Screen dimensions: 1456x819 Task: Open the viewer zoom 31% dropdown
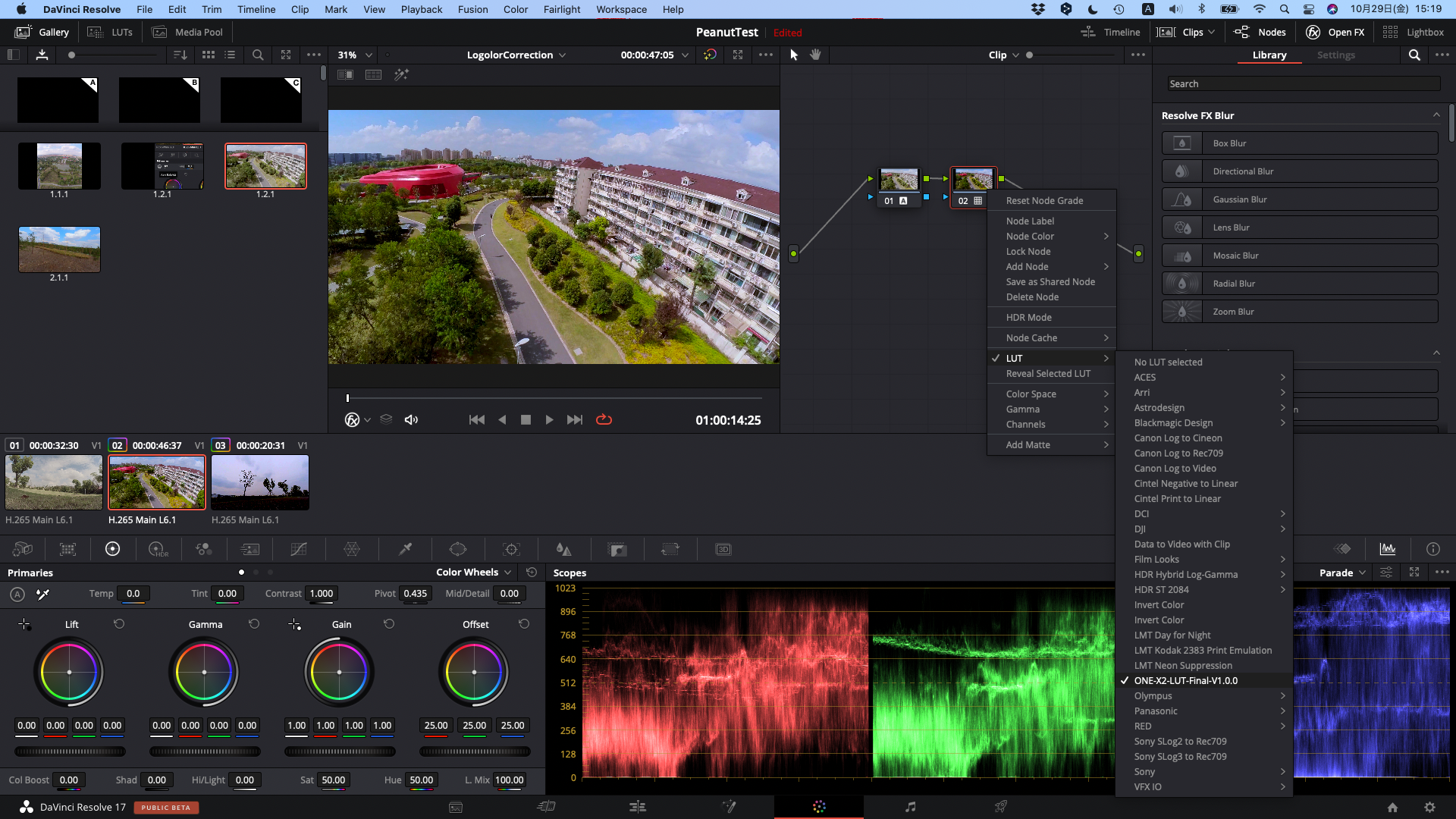355,55
